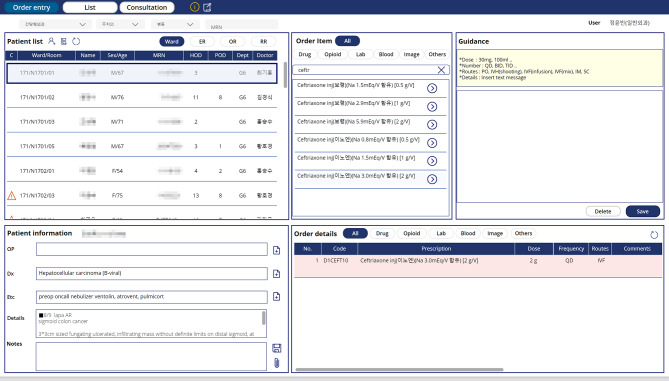Click the Guidance text entry area
This screenshot has width=669, height=381.
[559, 146]
